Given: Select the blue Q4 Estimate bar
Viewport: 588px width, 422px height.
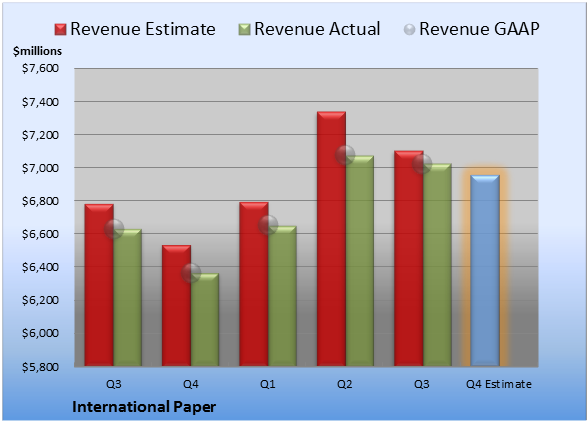Looking at the screenshot, I should pos(485,270).
